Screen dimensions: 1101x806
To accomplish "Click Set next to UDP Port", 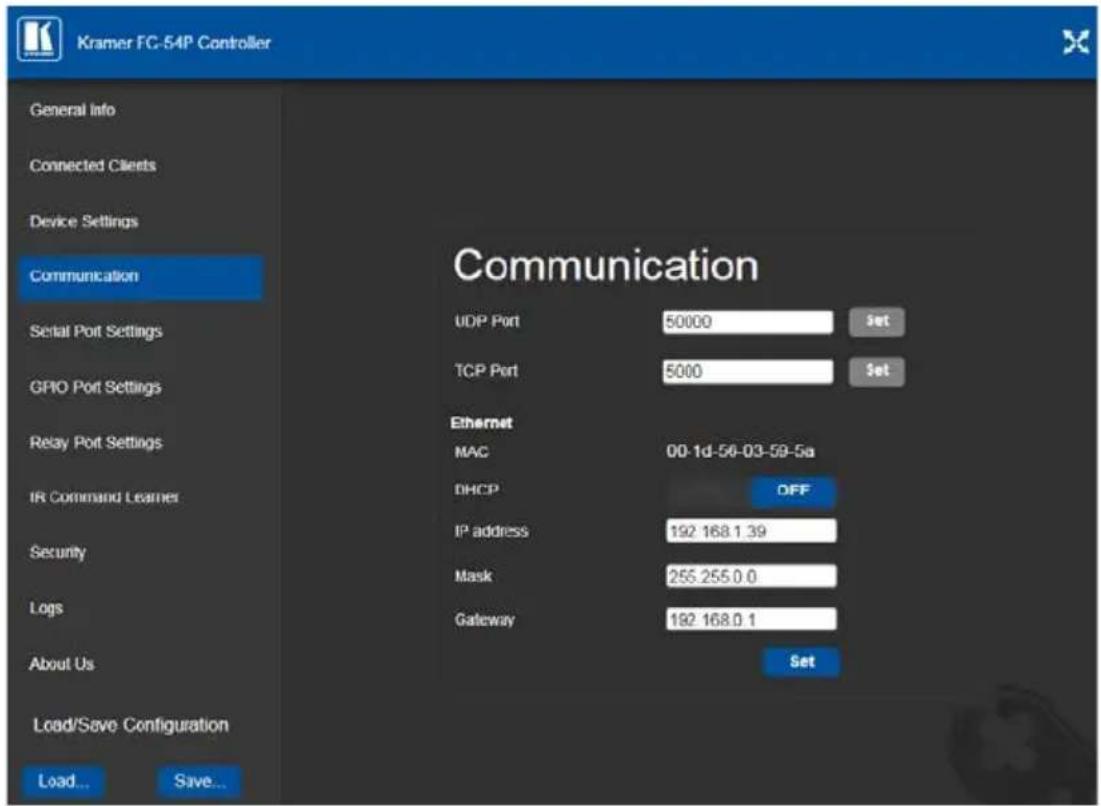I will 876,322.
